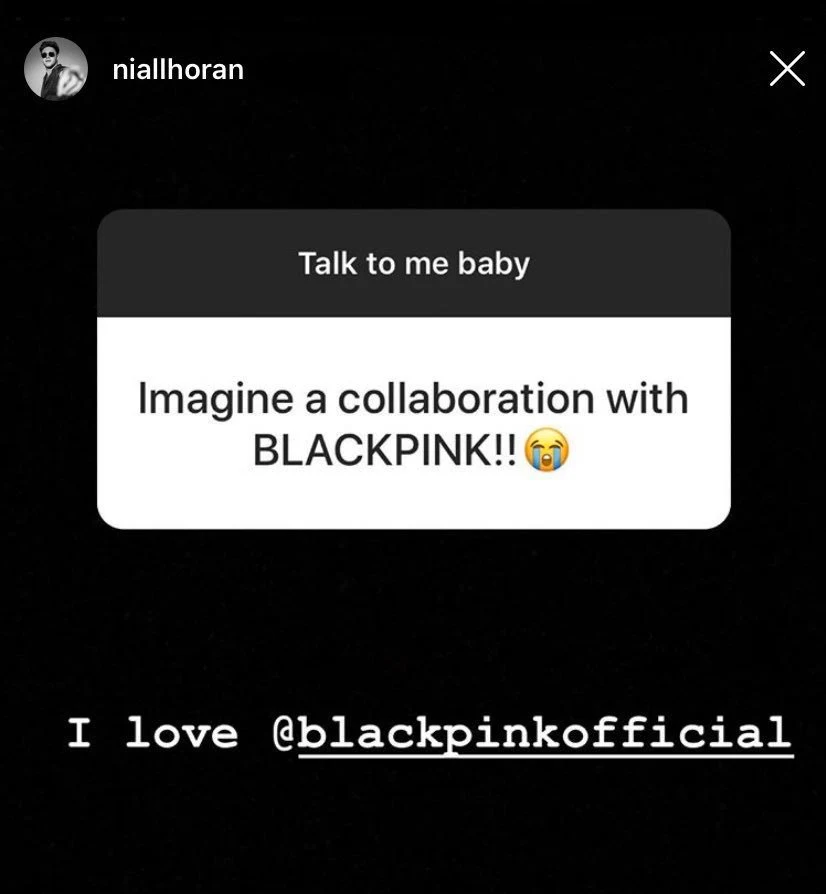826x894 pixels.
Task: Tap the @ symbol before blackpinkofficial
Action: (284, 734)
